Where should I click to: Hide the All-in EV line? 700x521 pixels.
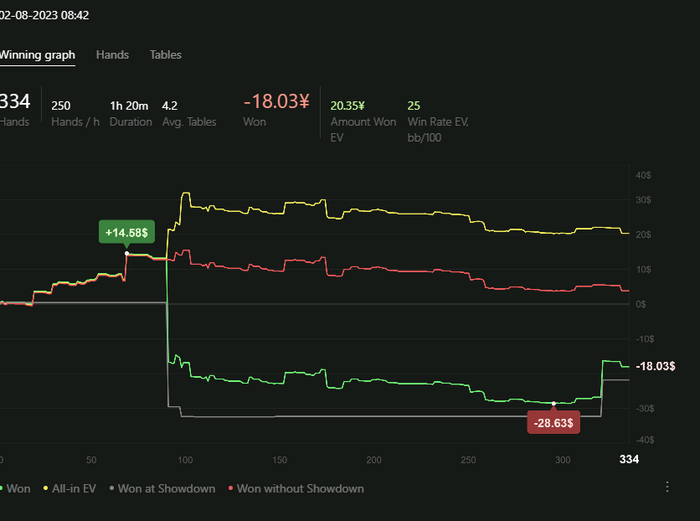click(x=69, y=489)
